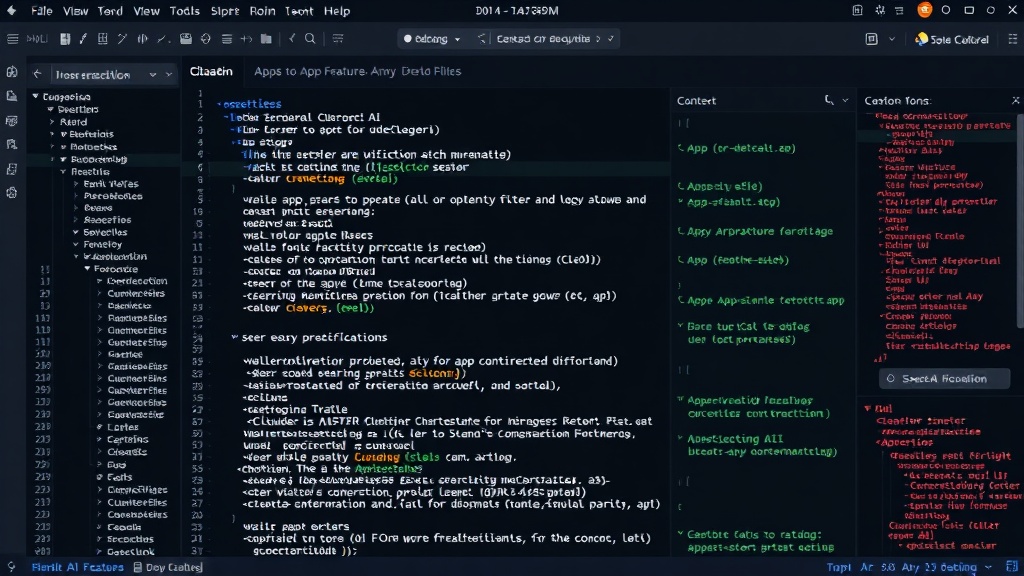Image resolution: width=1024 pixels, height=576 pixels.
Task: Expand the Rterd tree folder
Action: click(52, 122)
